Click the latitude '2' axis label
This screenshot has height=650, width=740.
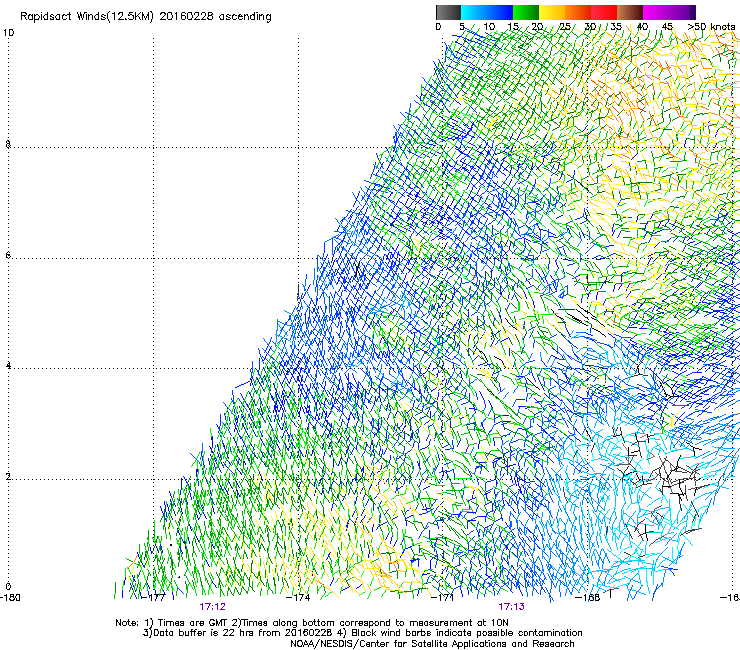8,476
